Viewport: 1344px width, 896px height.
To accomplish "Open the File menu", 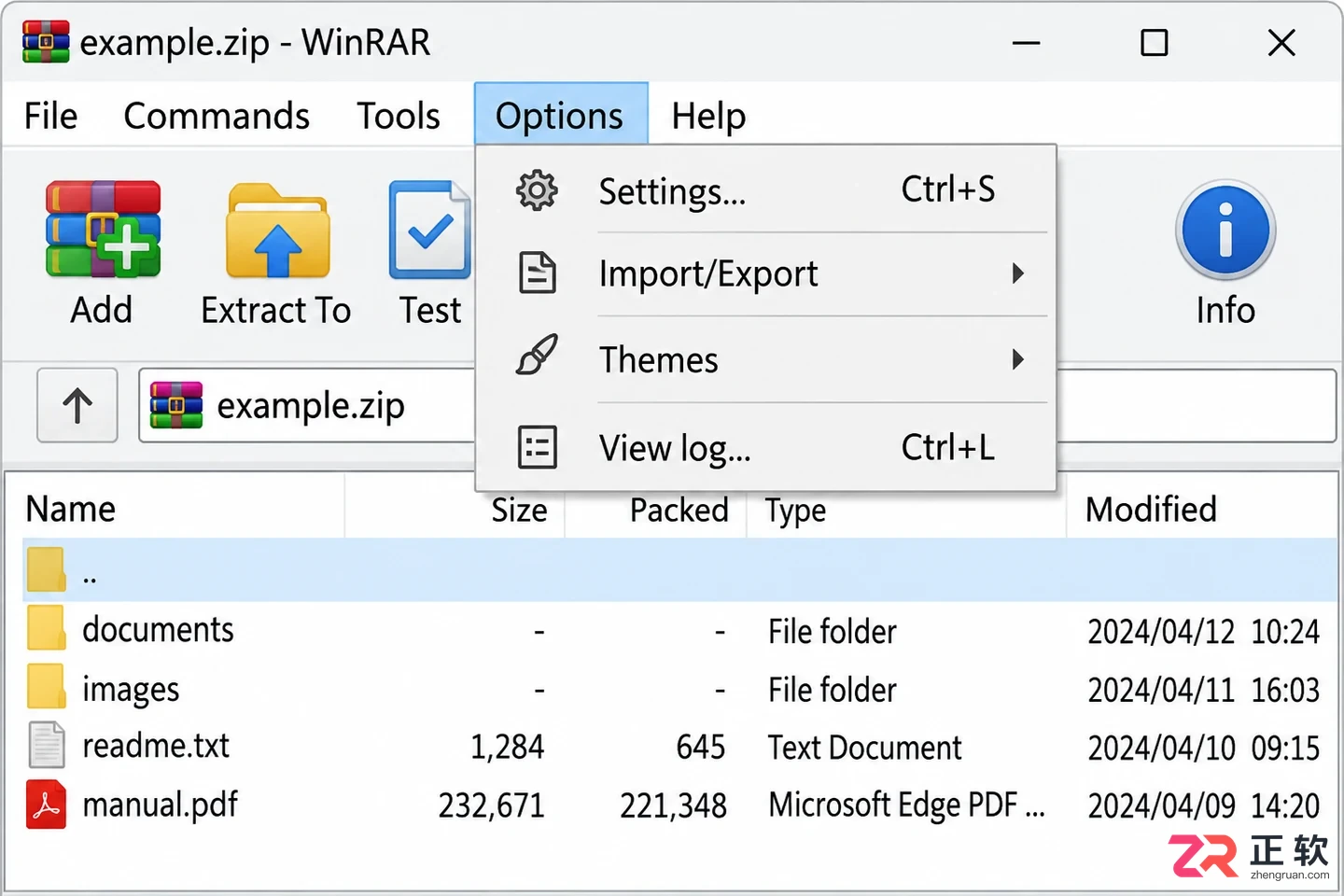I will pos(50,116).
